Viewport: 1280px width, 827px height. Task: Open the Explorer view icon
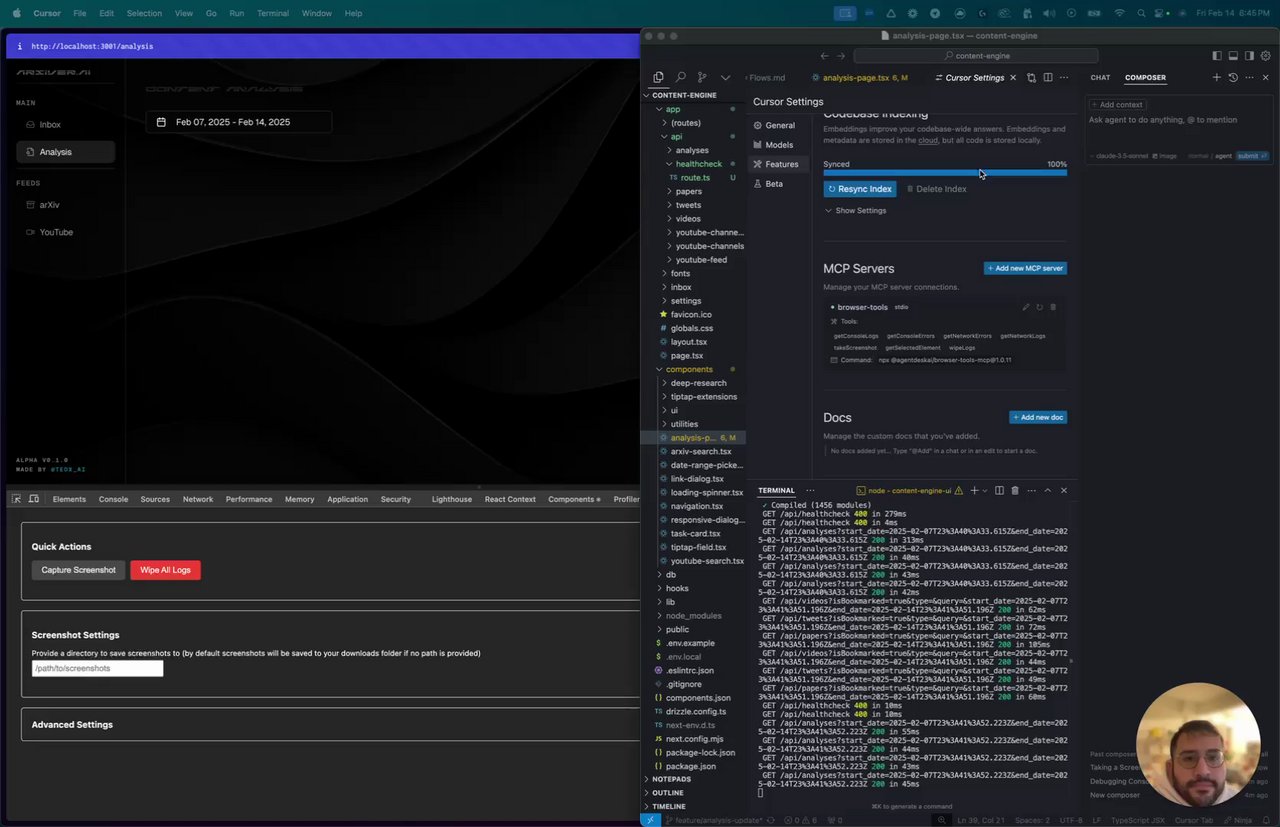click(658, 78)
